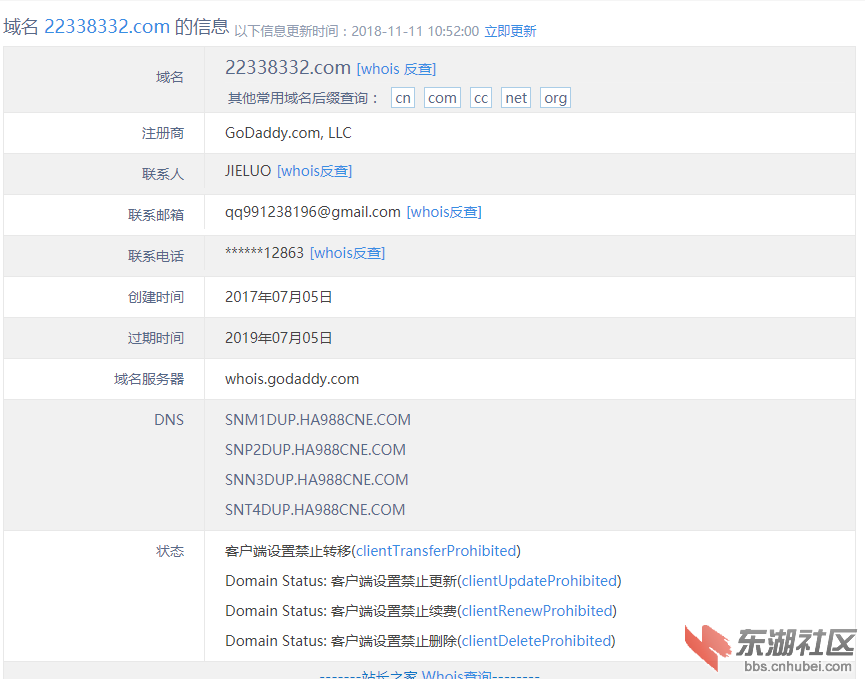Open the clientTransferProhibited status link
865x679 pixels.
click(436, 551)
